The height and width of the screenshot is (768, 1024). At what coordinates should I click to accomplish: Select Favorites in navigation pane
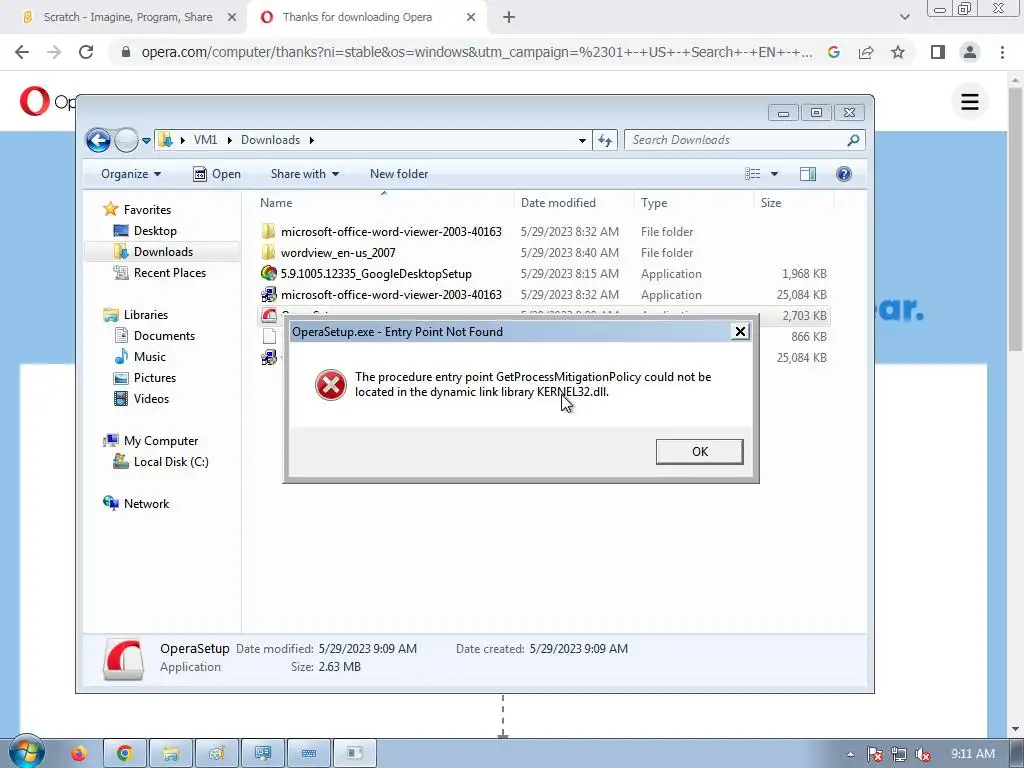147,210
